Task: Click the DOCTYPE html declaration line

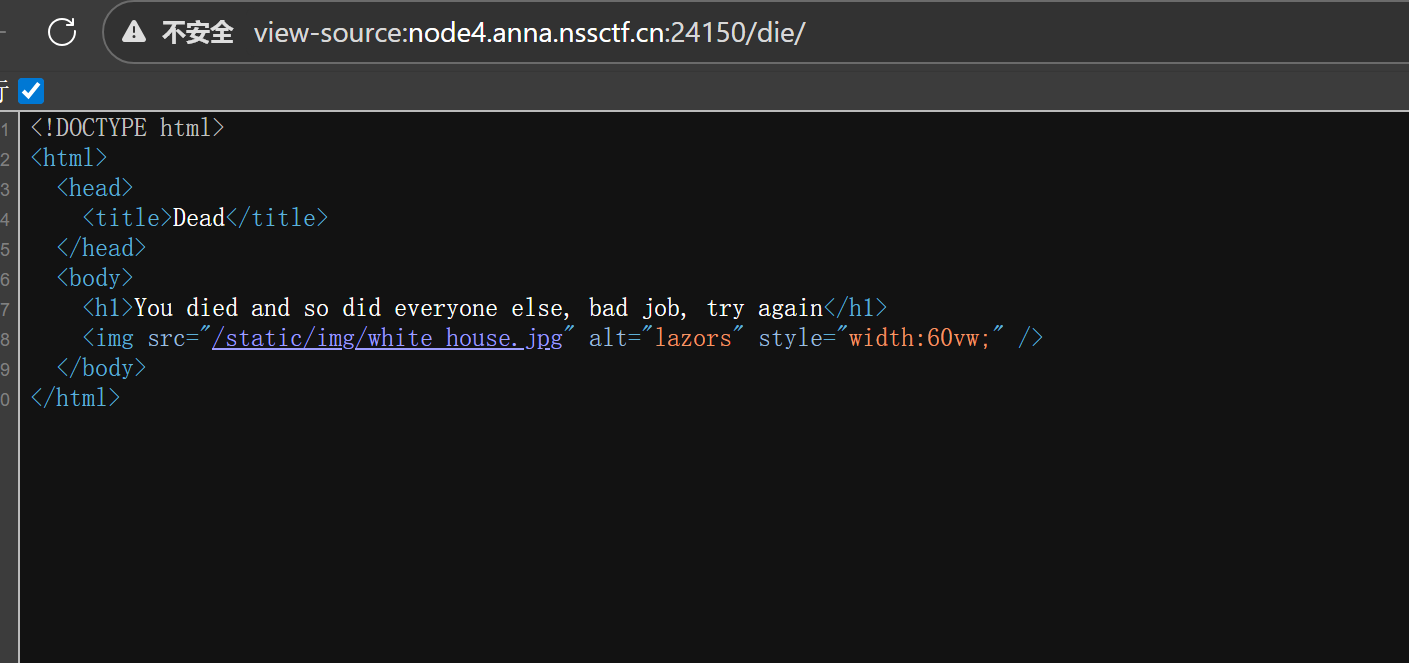Action: coord(127,128)
